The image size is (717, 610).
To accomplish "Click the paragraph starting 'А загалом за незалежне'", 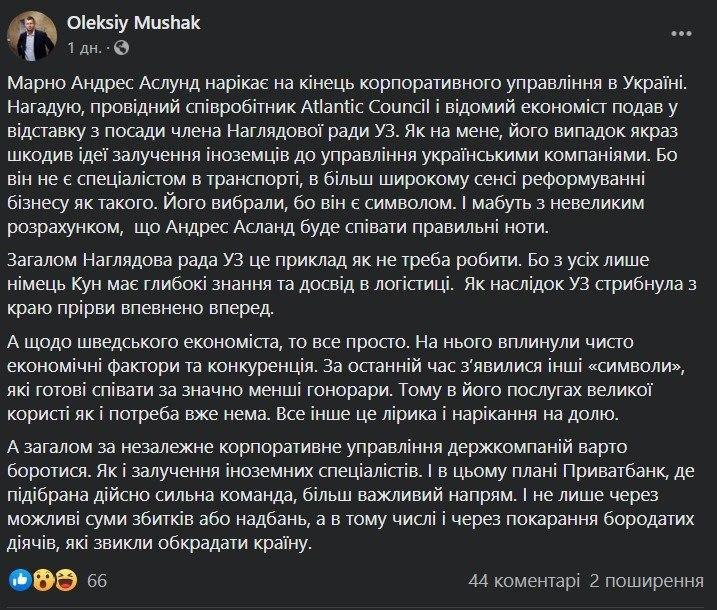I will (x=351, y=495).
